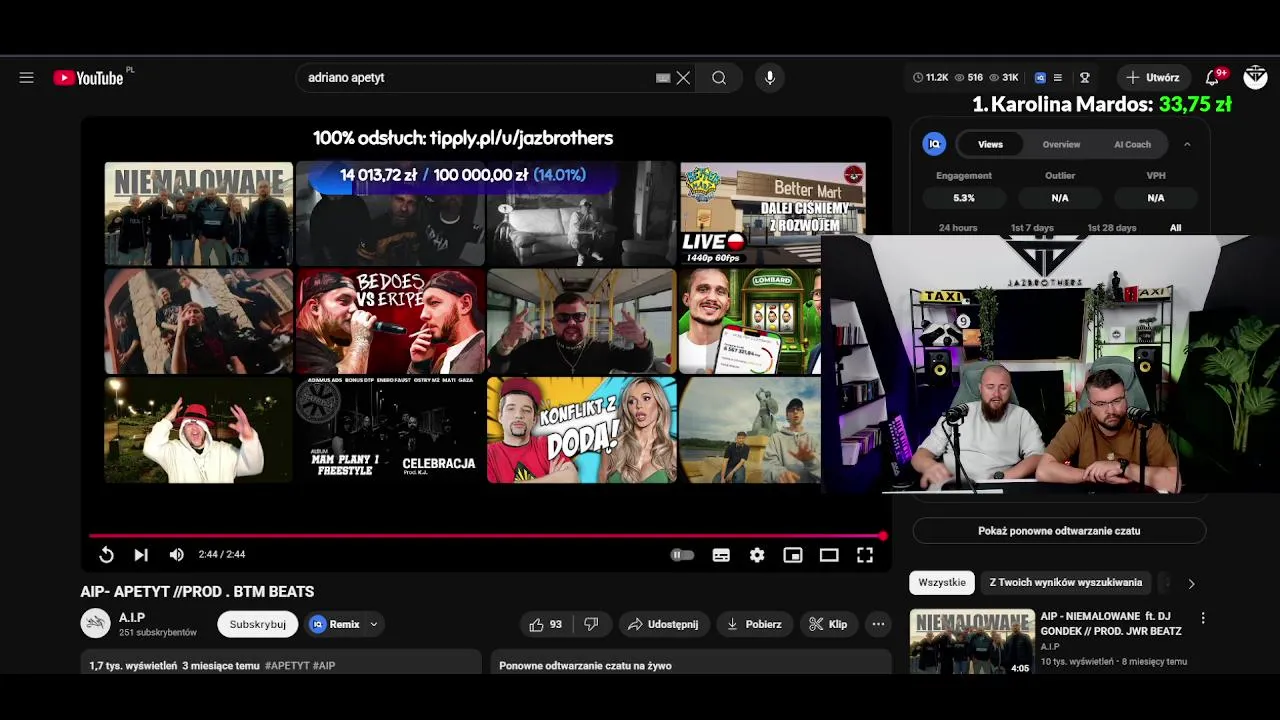Collapse the IQ panel with the chevron
Image resolution: width=1280 pixels, height=720 pixels.
(x=1187, y=144)
